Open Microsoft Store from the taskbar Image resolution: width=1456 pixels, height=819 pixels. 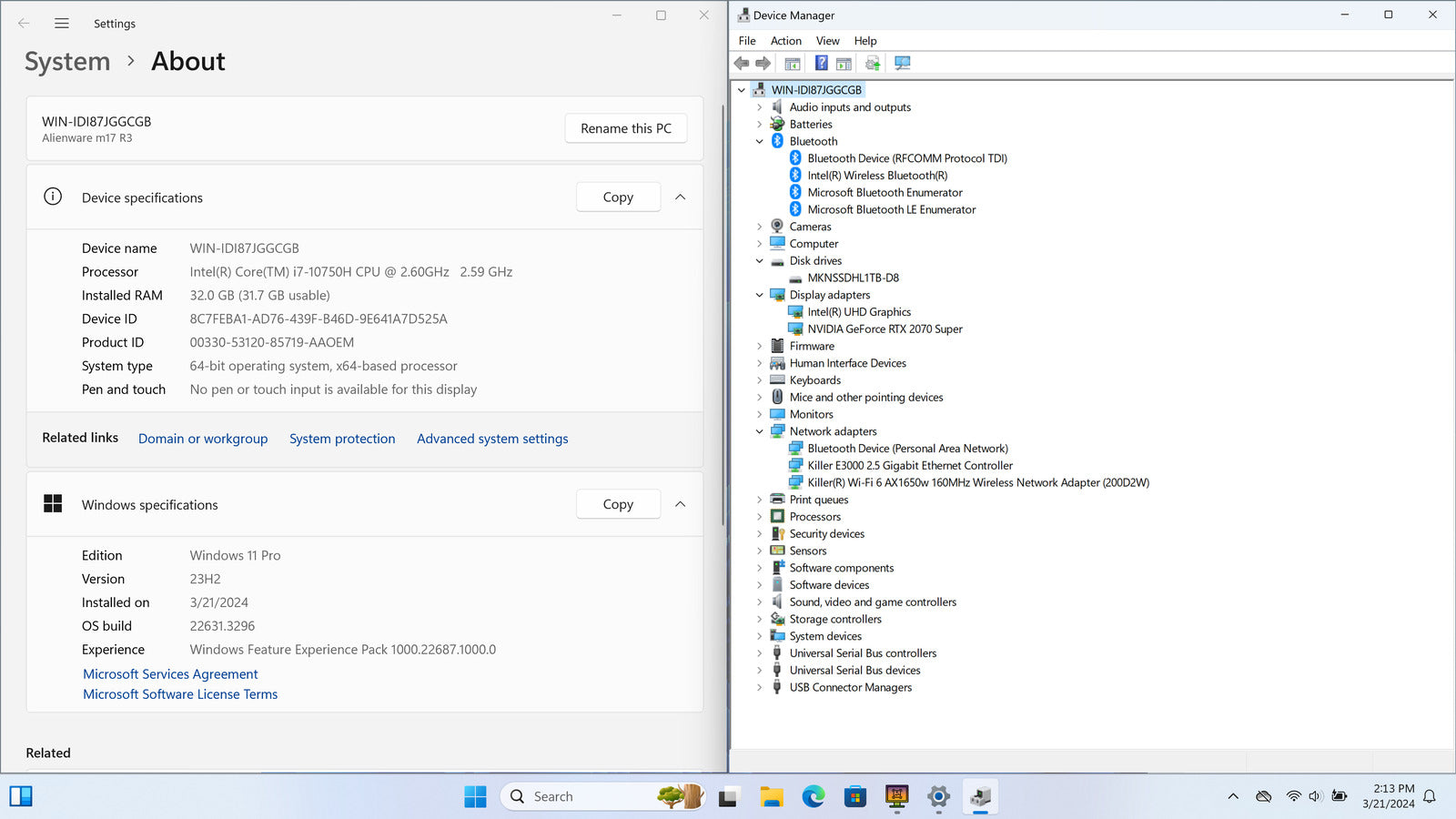click(x=855, y=796)
